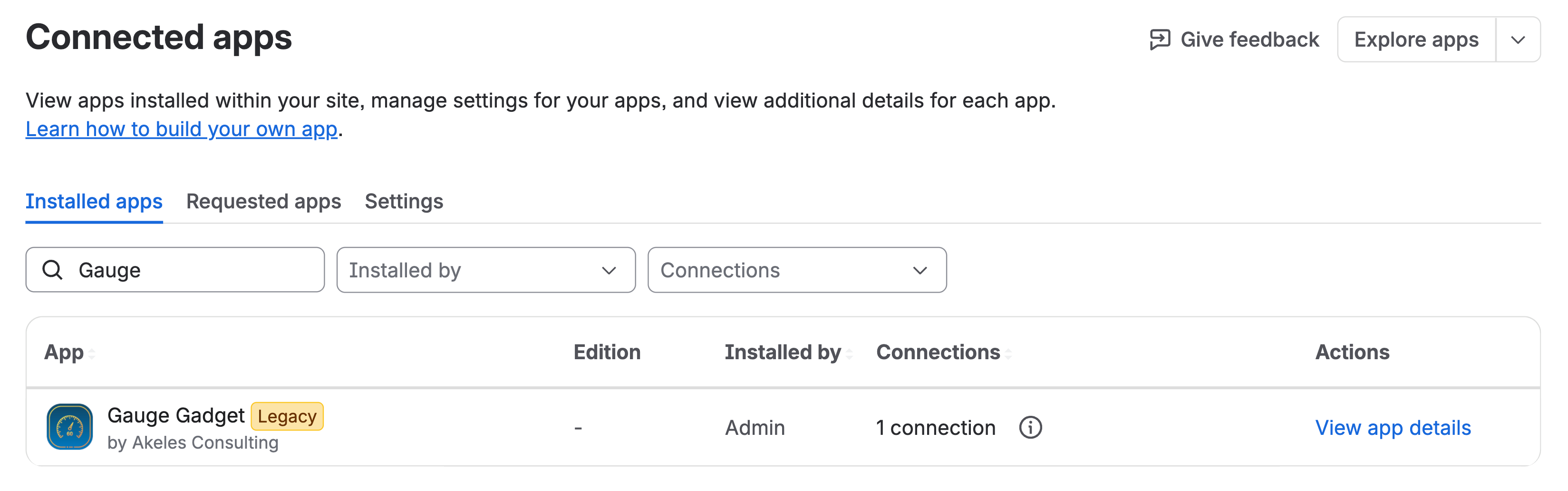Open View app details link
Screen dimensions: 1568x491
tap(1393, 428)
